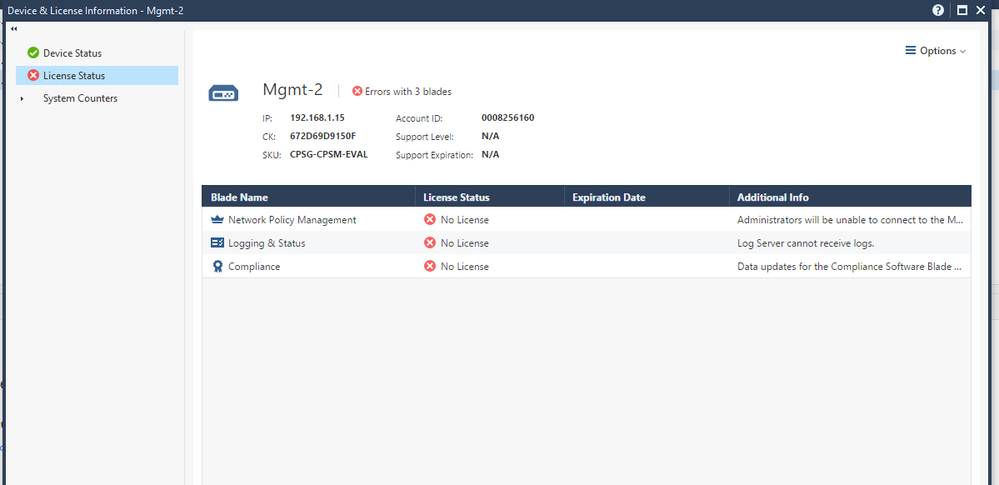Open the System Counters section

pos(80,99)
